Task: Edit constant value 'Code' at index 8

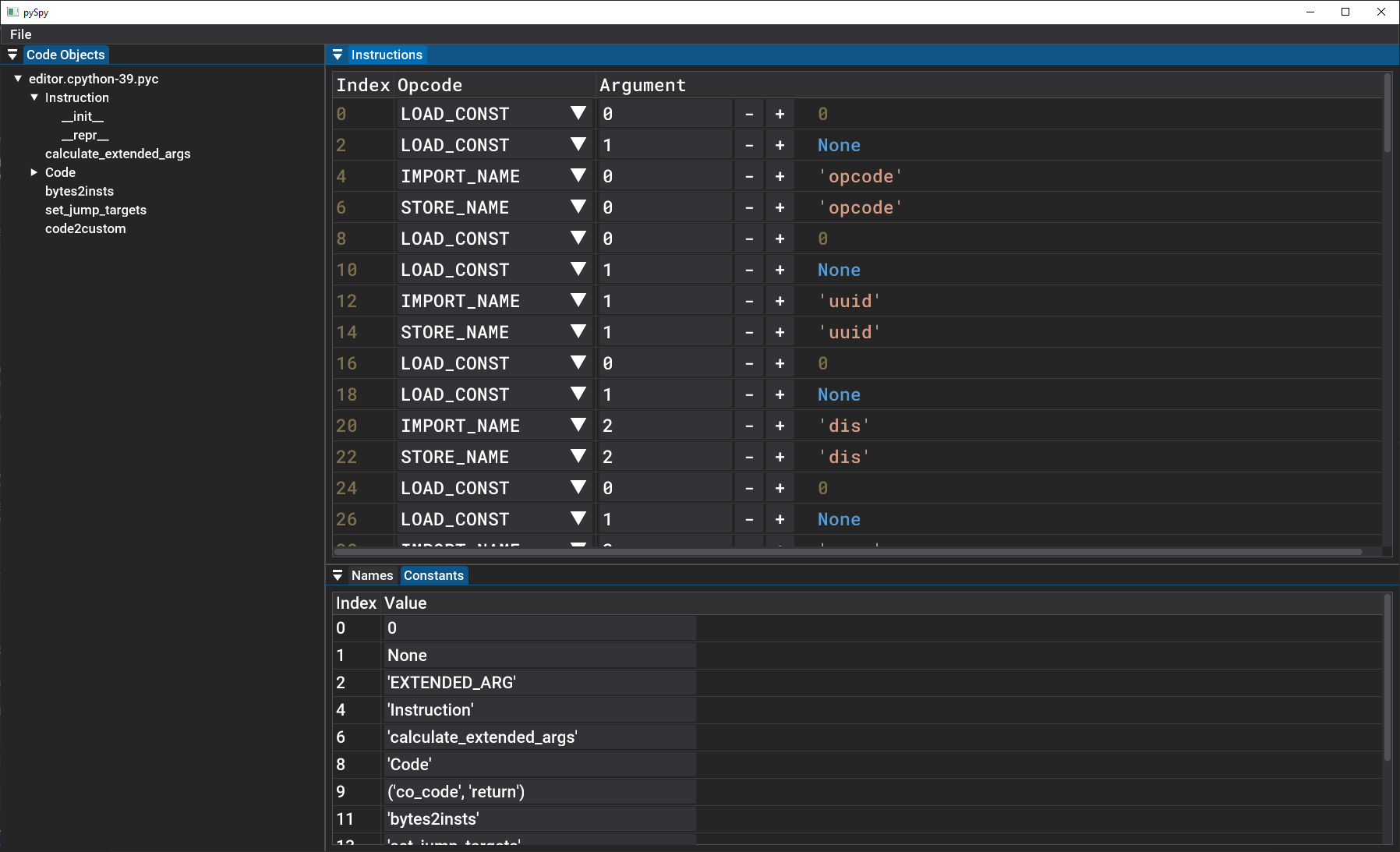Action: (539, 765)
